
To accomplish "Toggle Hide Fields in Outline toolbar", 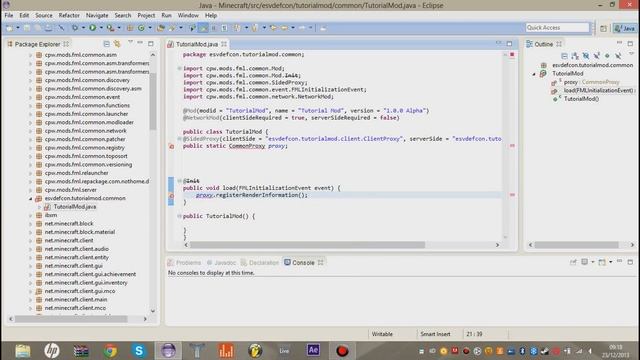I will point(586,56).
